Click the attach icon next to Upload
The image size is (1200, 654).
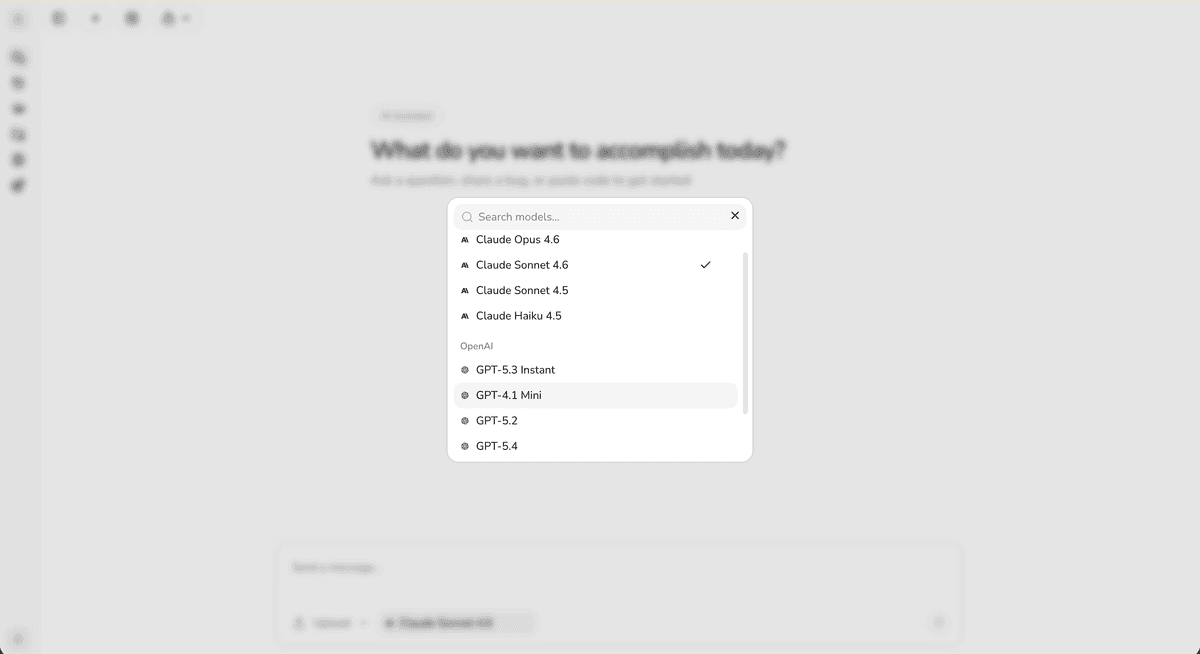(x=297, y=622)
